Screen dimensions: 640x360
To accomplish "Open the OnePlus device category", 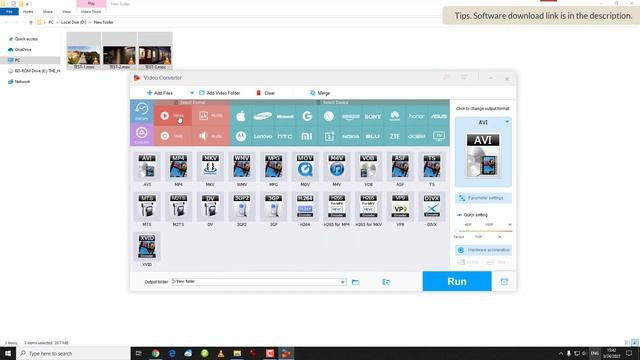I will pos(329,136).
